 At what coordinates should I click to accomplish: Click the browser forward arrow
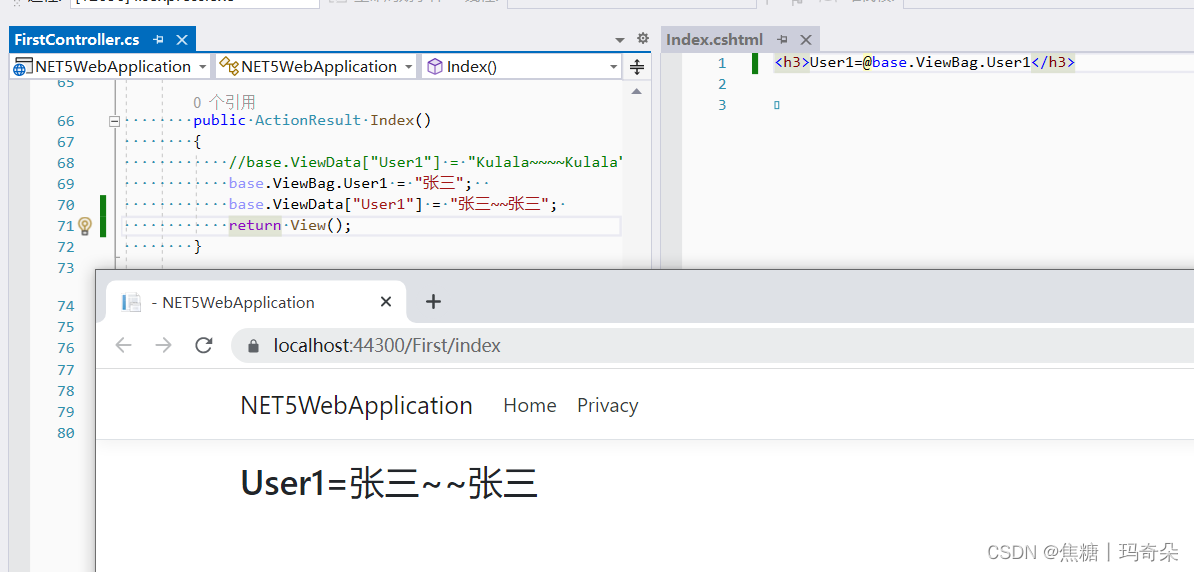[163, 345]
